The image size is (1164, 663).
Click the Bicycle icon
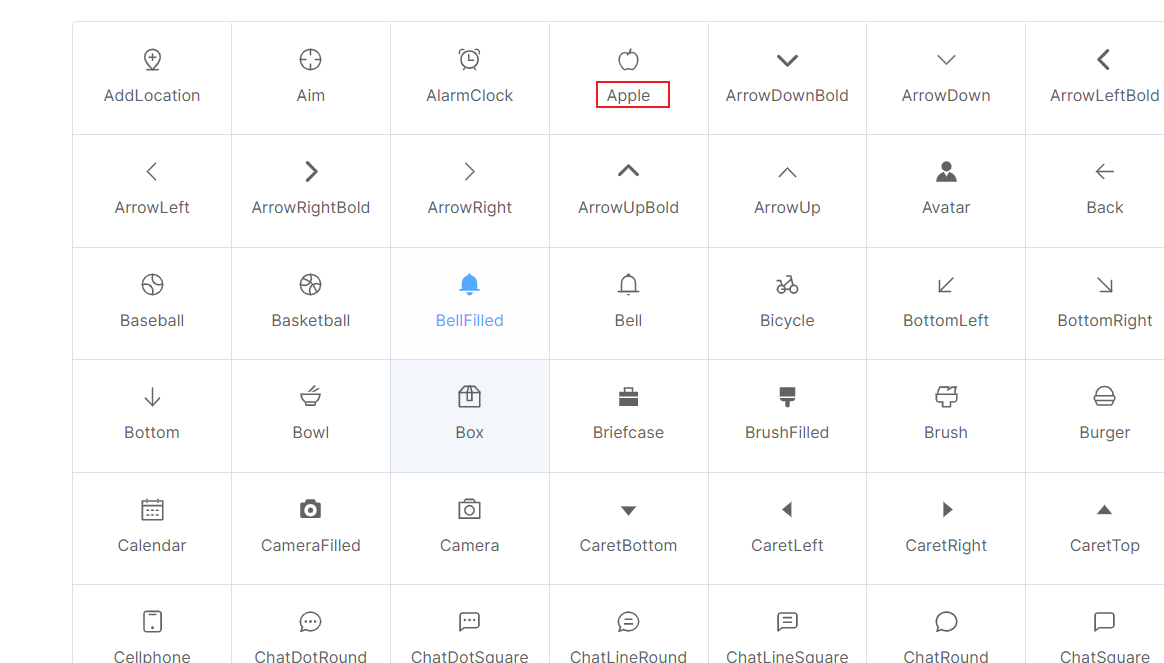pos(786,284)
